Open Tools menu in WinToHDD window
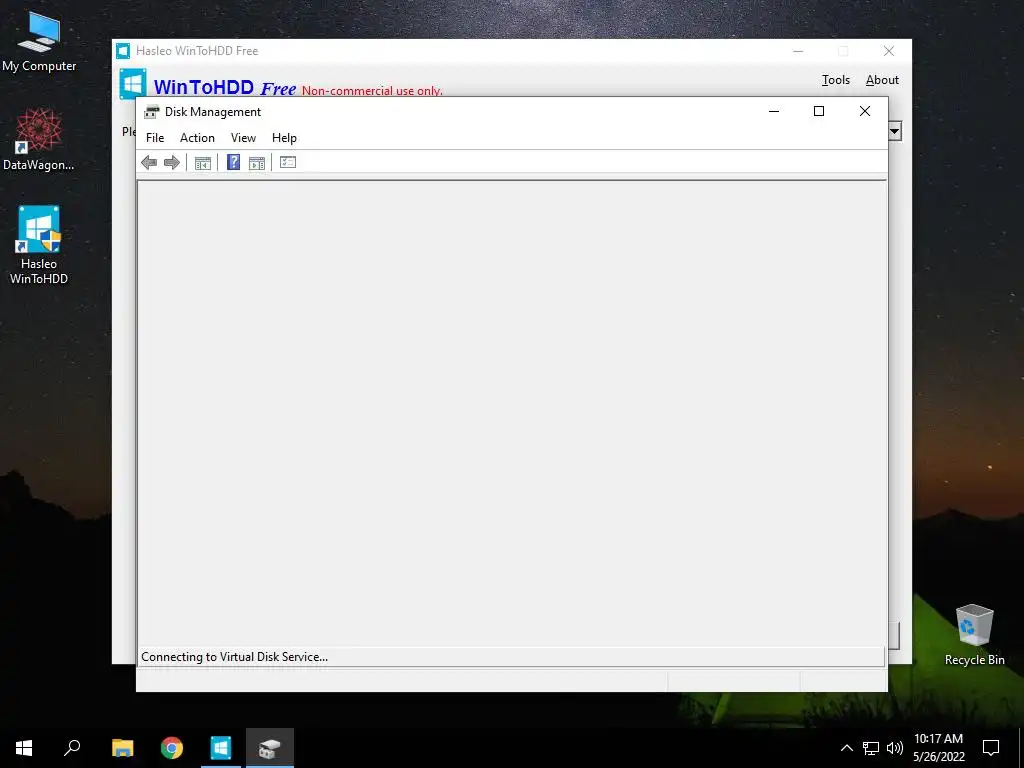Screen dimensions: 1024x768 tap(836, 80)
